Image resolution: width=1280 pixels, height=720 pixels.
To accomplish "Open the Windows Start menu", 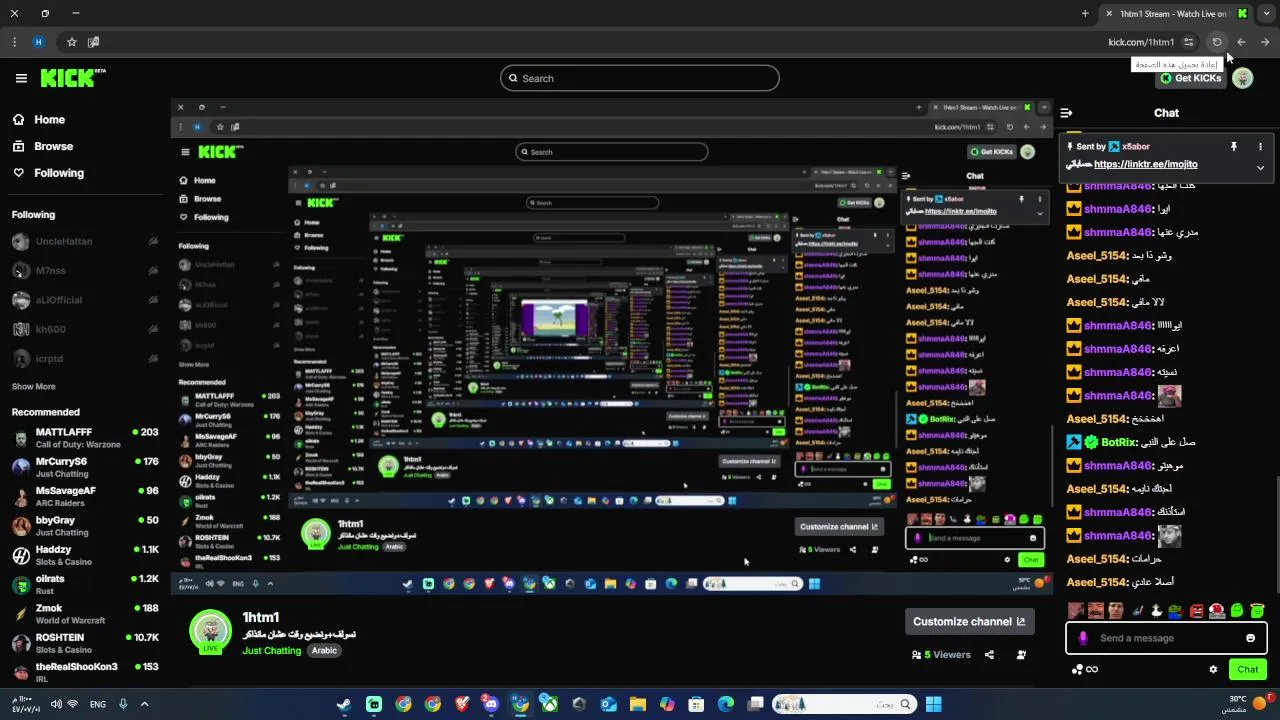I will [x=933, y=704].
